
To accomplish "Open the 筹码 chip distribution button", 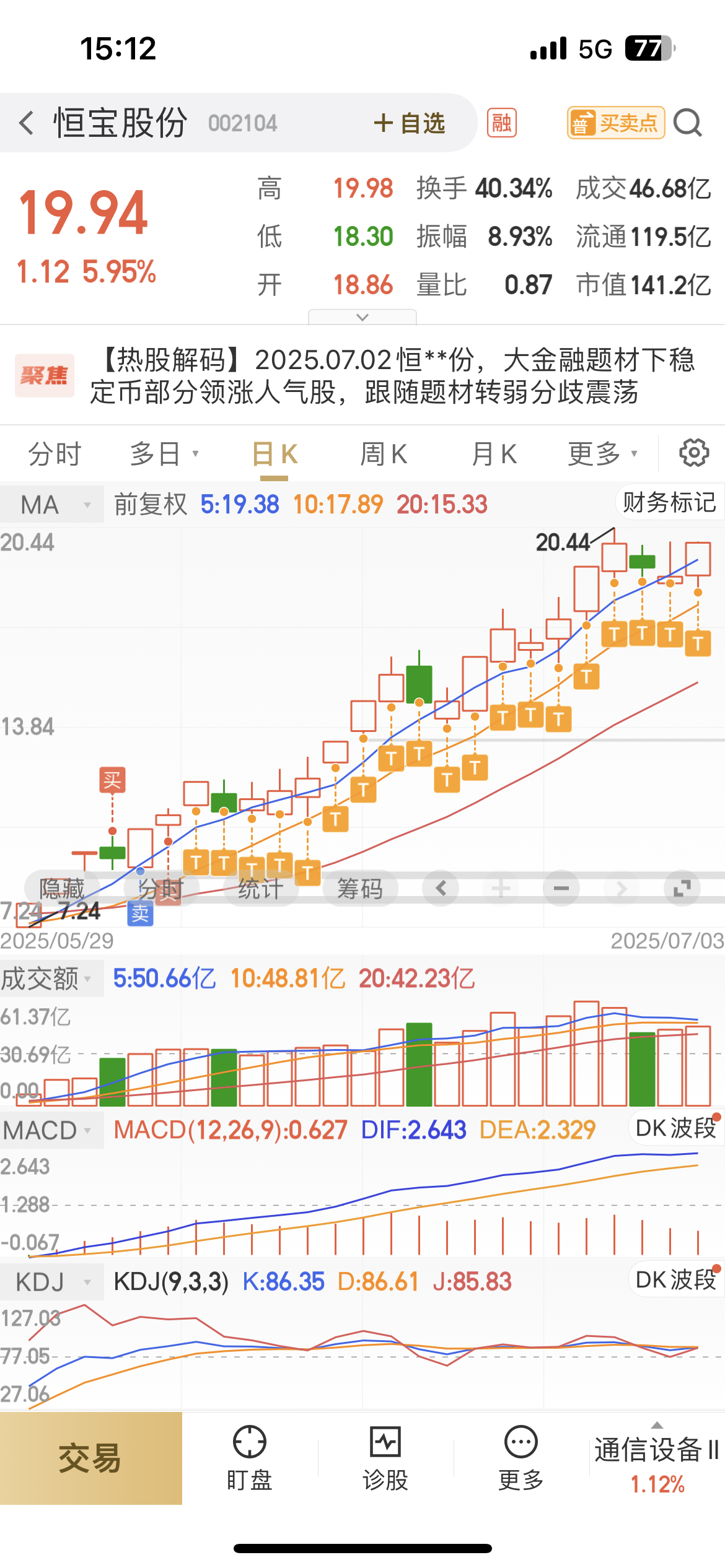I will click(x=360, y=889).
